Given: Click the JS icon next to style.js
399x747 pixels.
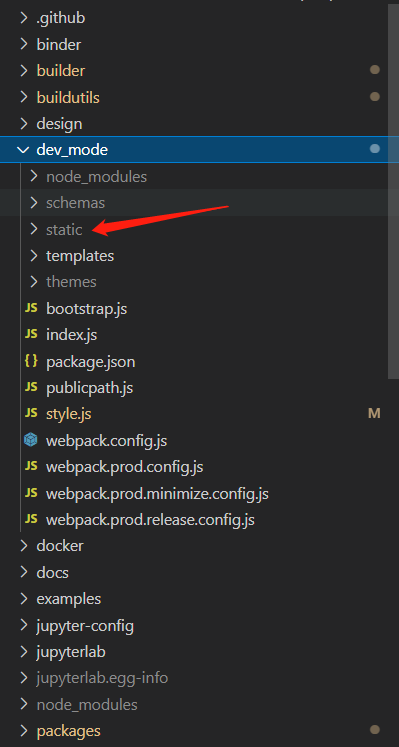Looking at the screenshot, I should pos(31,414).
